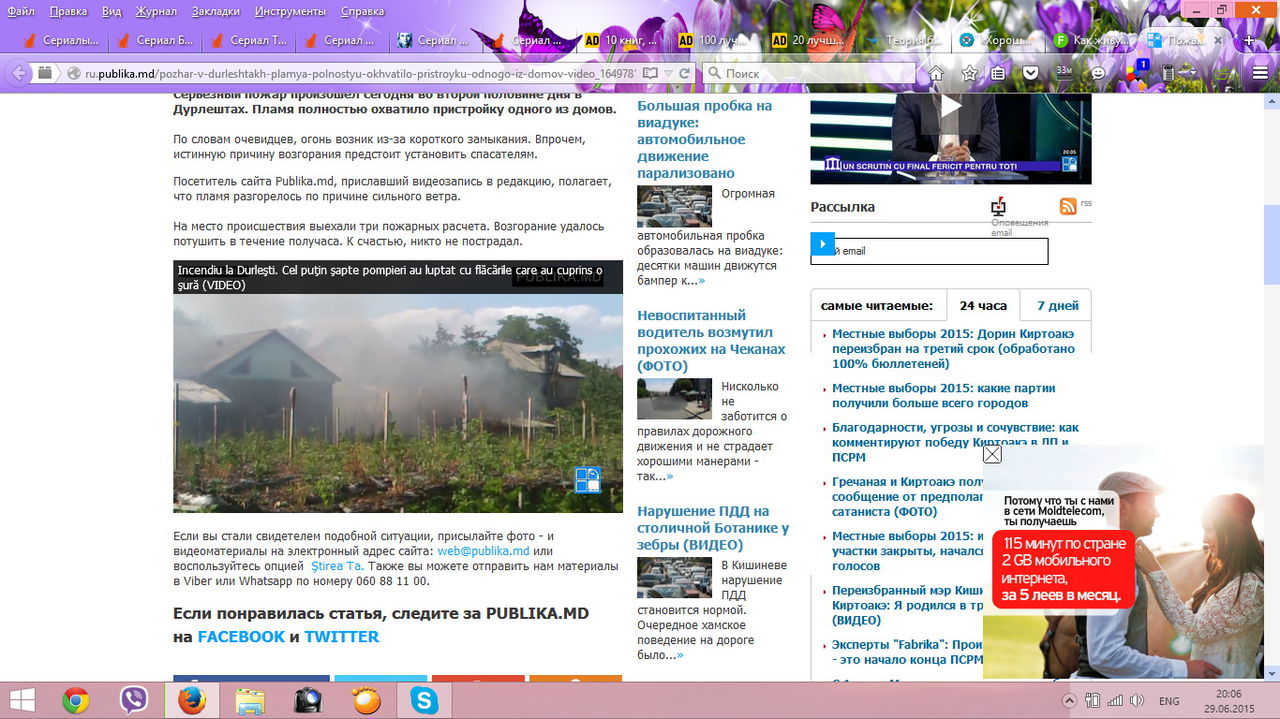Follow the TWITTER link

point(342,637)
